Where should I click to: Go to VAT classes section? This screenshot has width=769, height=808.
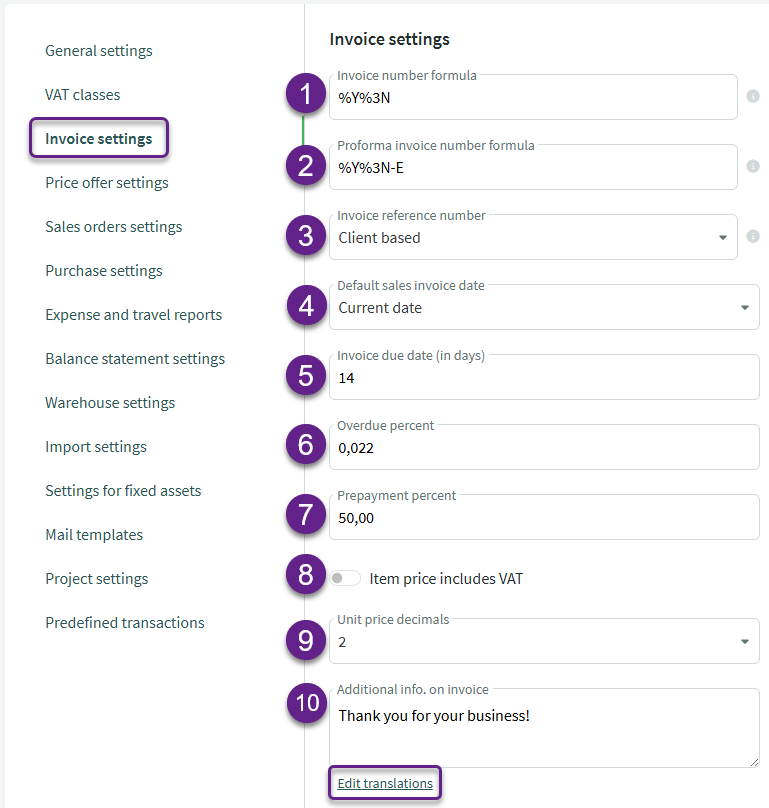point(82,95)
